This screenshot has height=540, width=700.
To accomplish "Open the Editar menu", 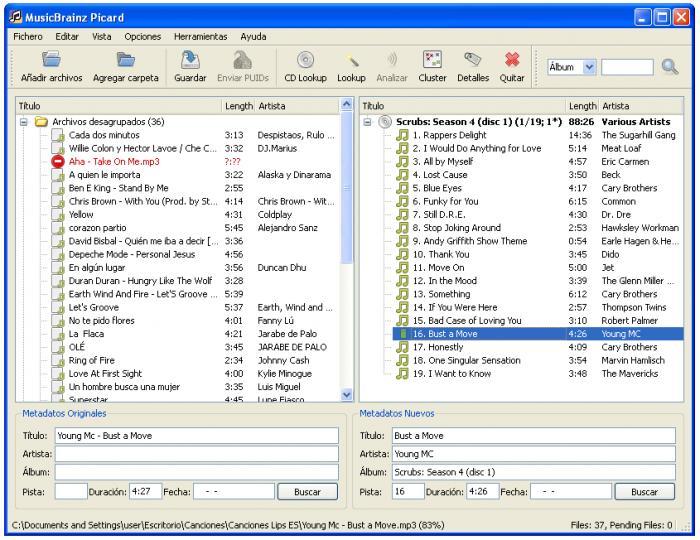I will click(67, 37).
